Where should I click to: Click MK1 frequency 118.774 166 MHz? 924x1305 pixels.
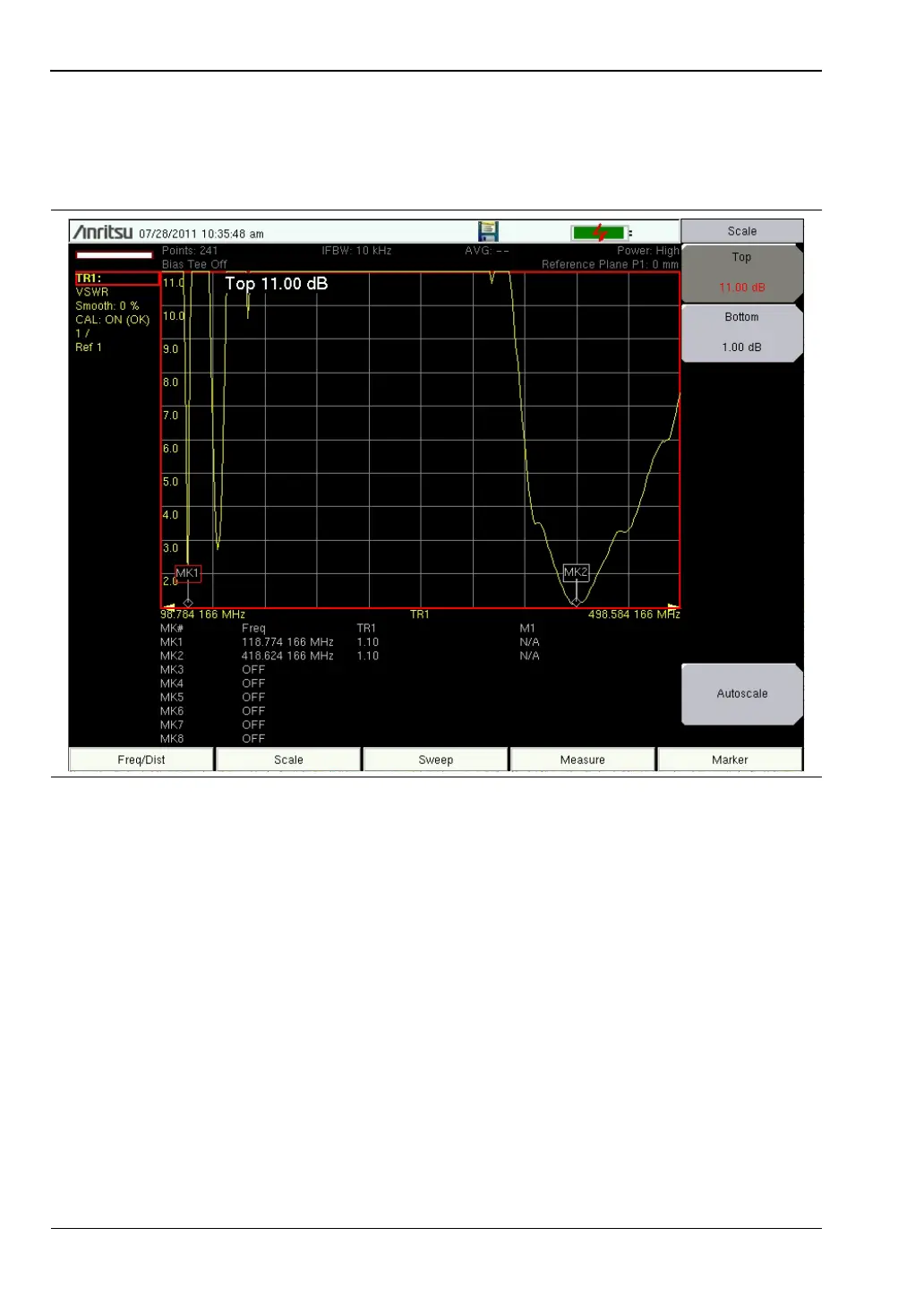pyautogui.click(x=287, y=642)
